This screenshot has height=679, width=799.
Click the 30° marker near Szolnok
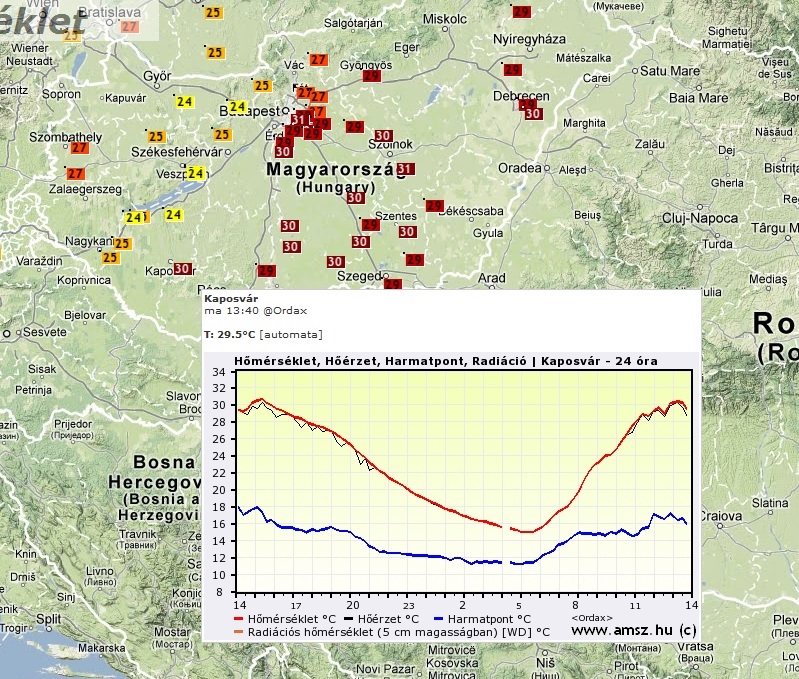point(382,136)
